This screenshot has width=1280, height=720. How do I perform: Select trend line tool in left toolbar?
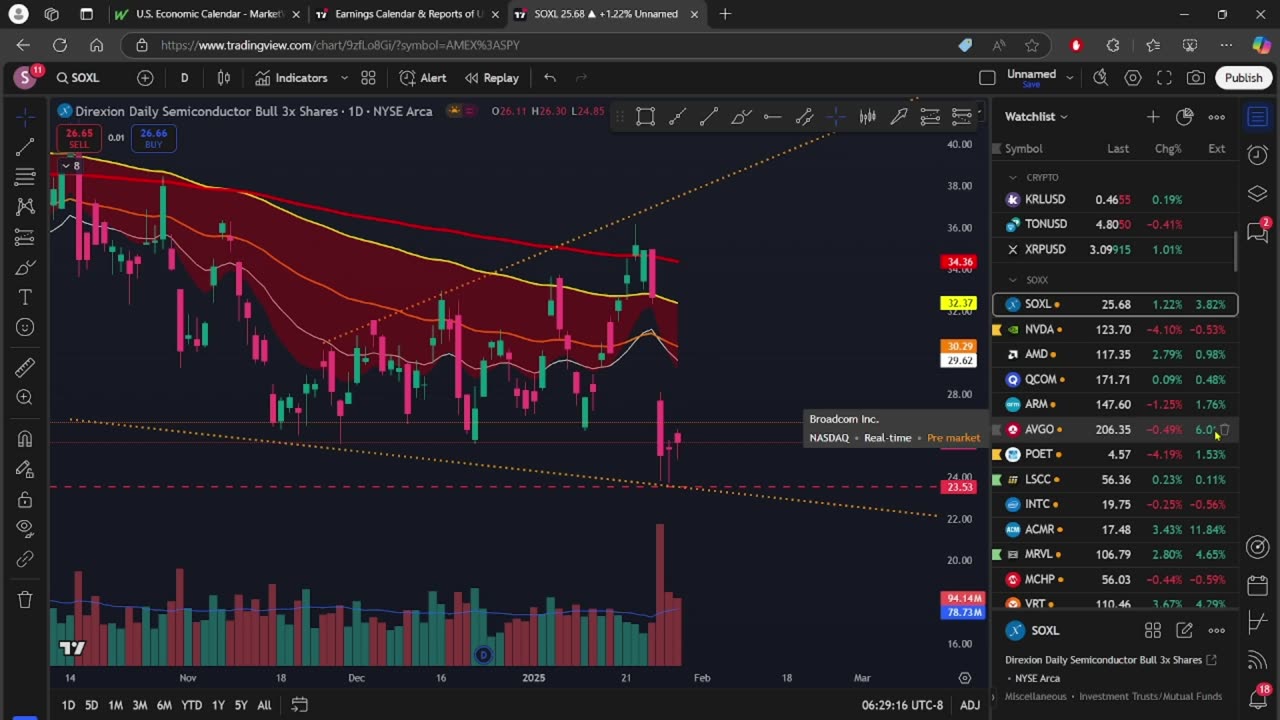coord(25,147)
